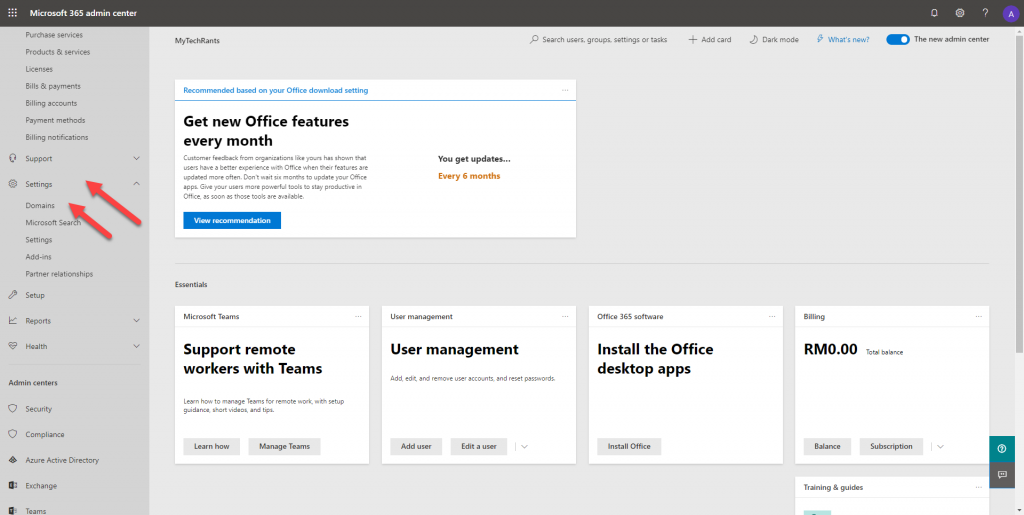Click the Learn how button
The image size is (1024, 515).
click(212, 446)
